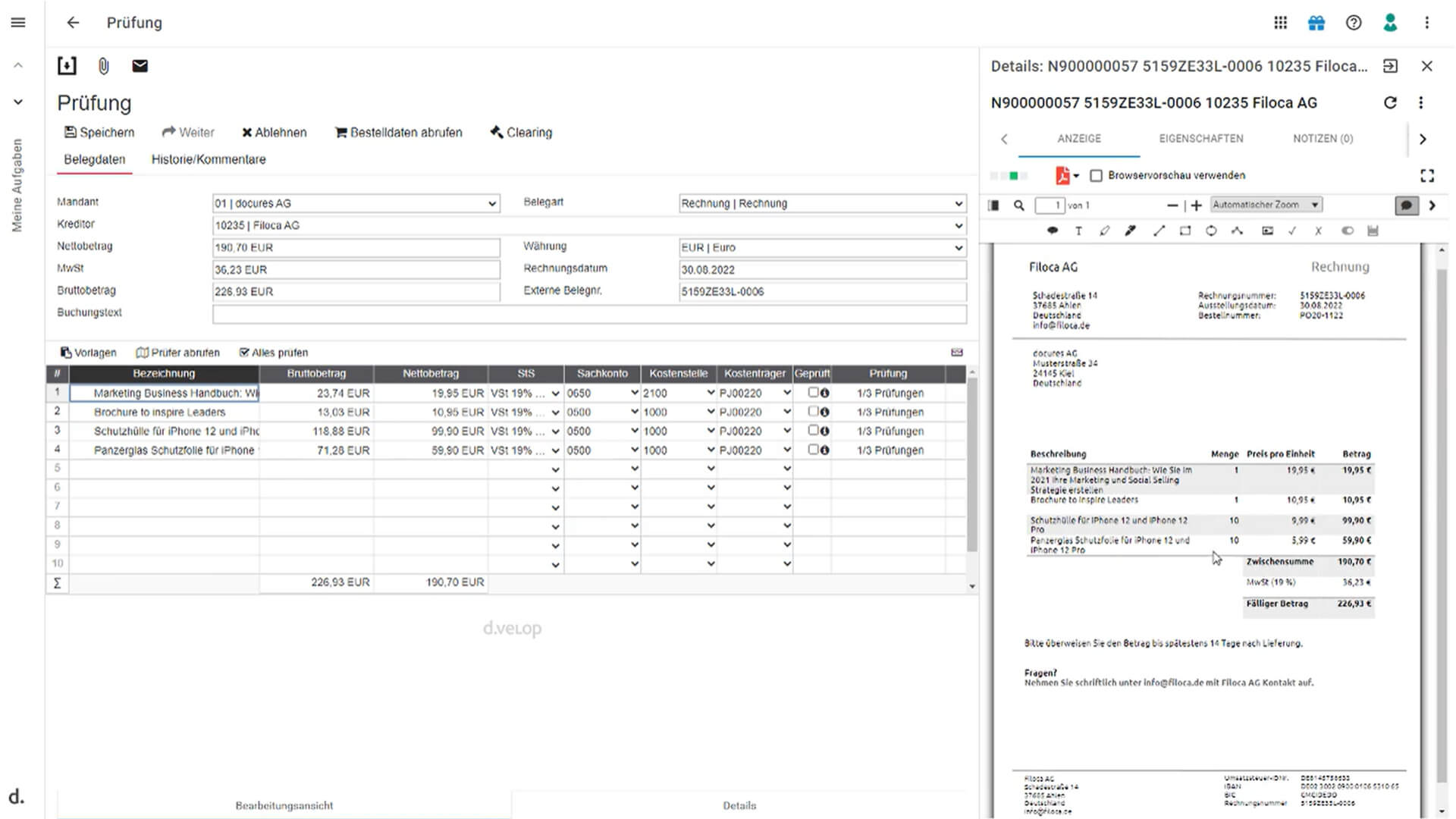Screen dimensions: 1456x819
Task: Select the circle annotation tool
Action: click(x=1211, y=231)
